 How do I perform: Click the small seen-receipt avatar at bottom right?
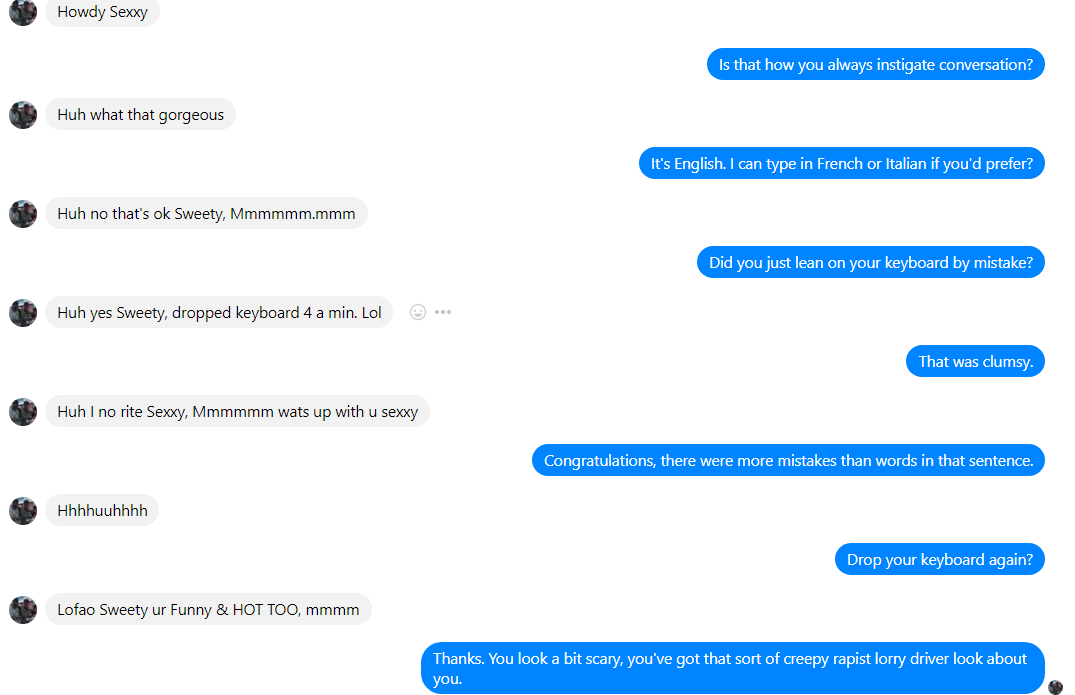(1055, 687)
